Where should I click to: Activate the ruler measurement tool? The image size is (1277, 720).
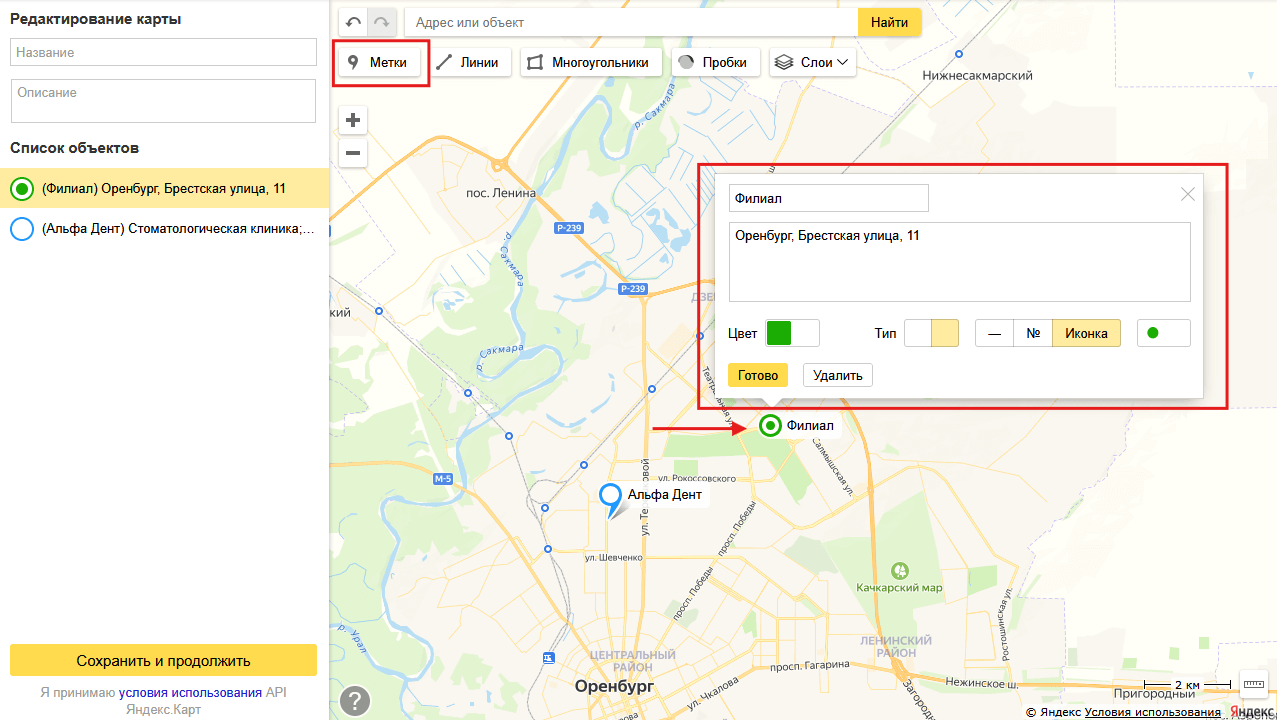pyautogui.click(x=1254, y=683)
